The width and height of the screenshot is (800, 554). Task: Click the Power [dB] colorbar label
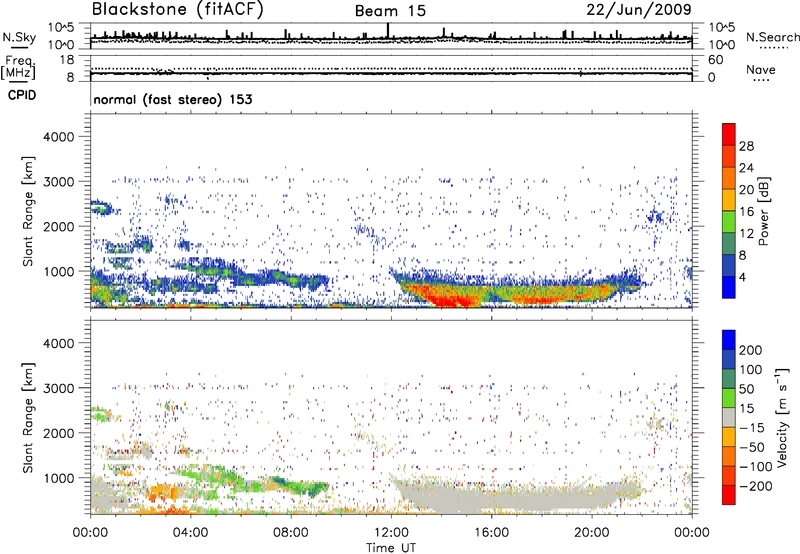tap(763, 211)
